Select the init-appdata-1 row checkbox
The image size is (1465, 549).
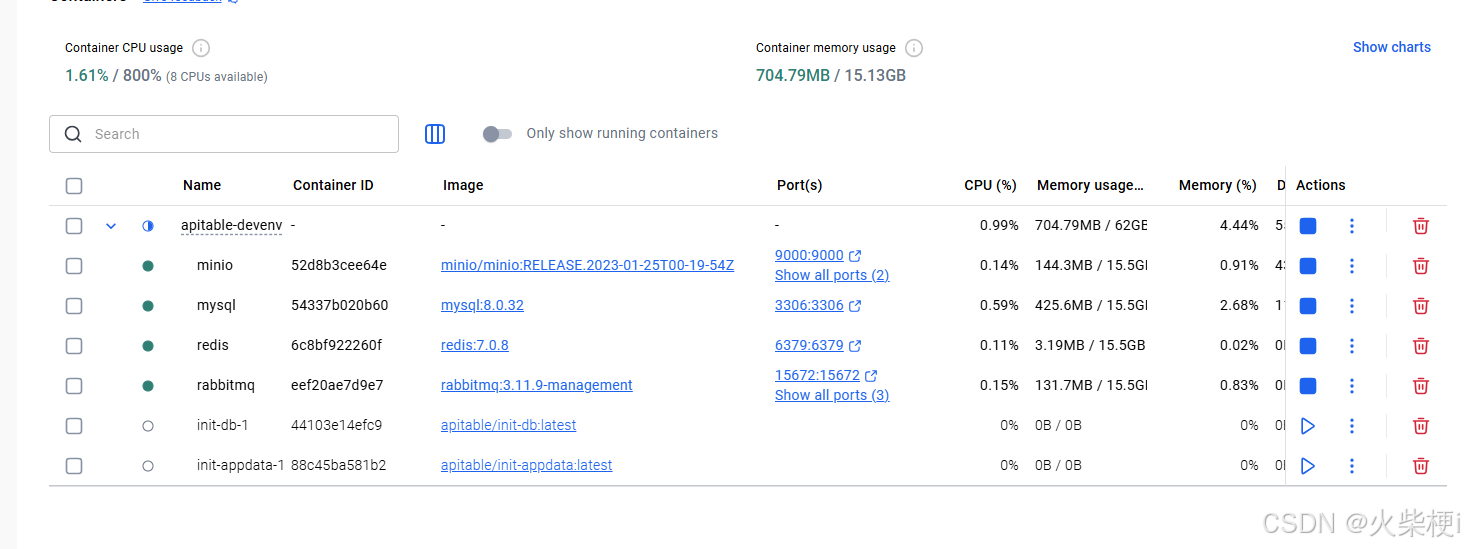(74, 466)
